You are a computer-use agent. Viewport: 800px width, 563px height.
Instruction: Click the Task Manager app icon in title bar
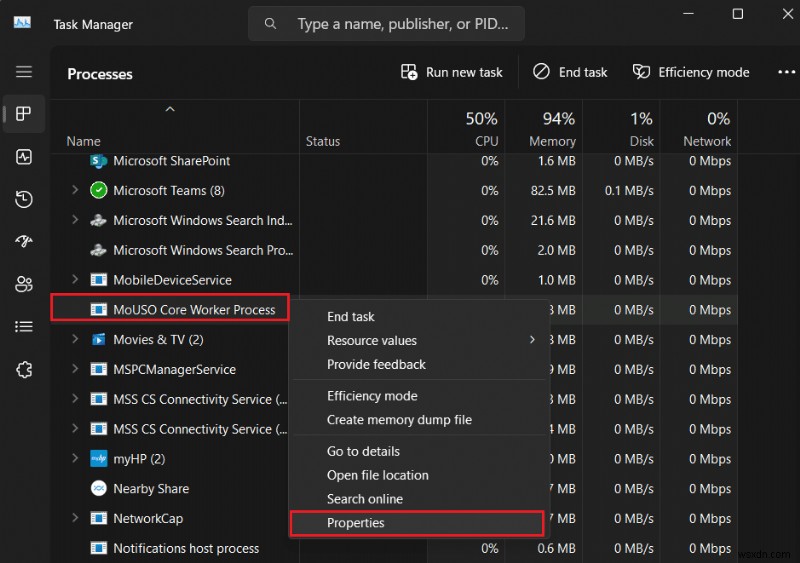tap(22, 23)
